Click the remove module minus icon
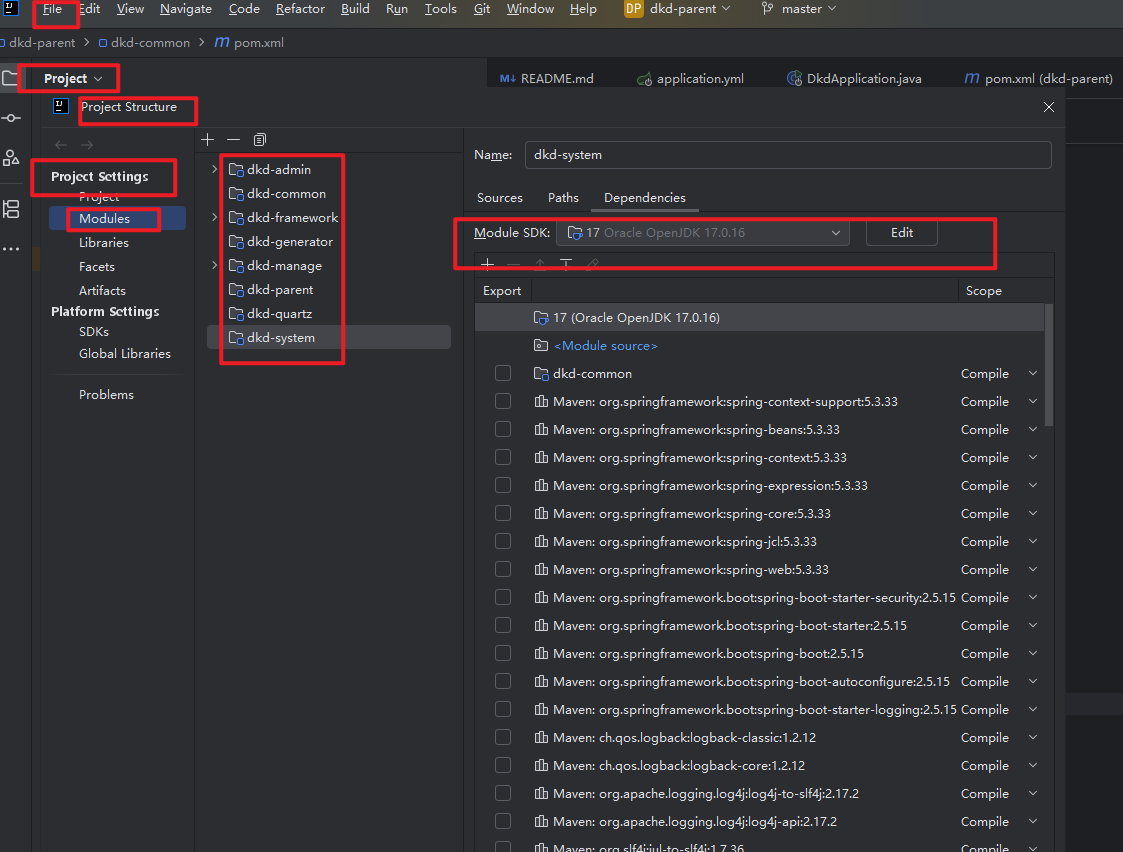The height and width of the screenshot is (852, 1123). (233, 140)
